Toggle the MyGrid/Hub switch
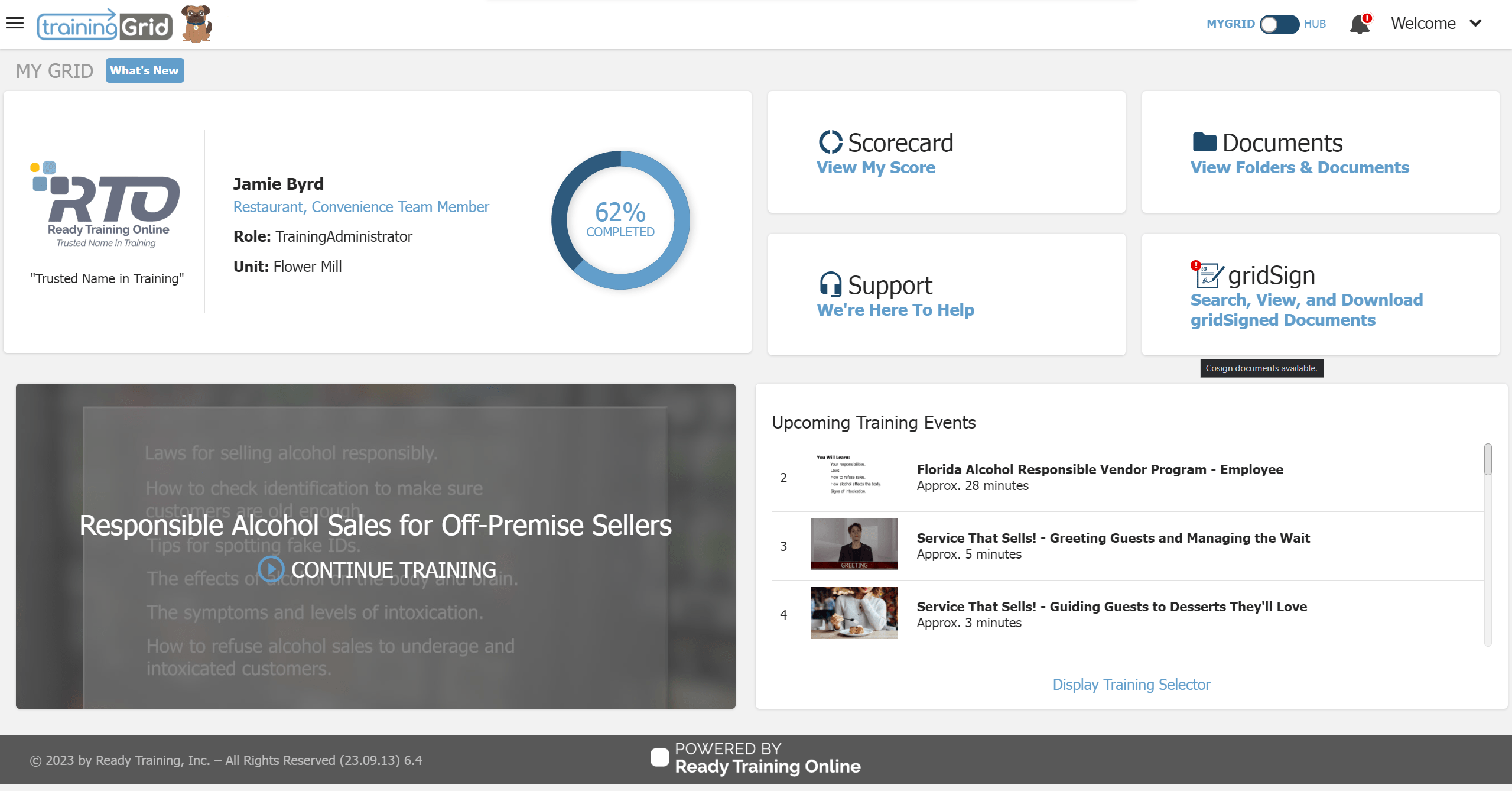The height and width of the screenshot is (791, 1512). pos(1279,24)
